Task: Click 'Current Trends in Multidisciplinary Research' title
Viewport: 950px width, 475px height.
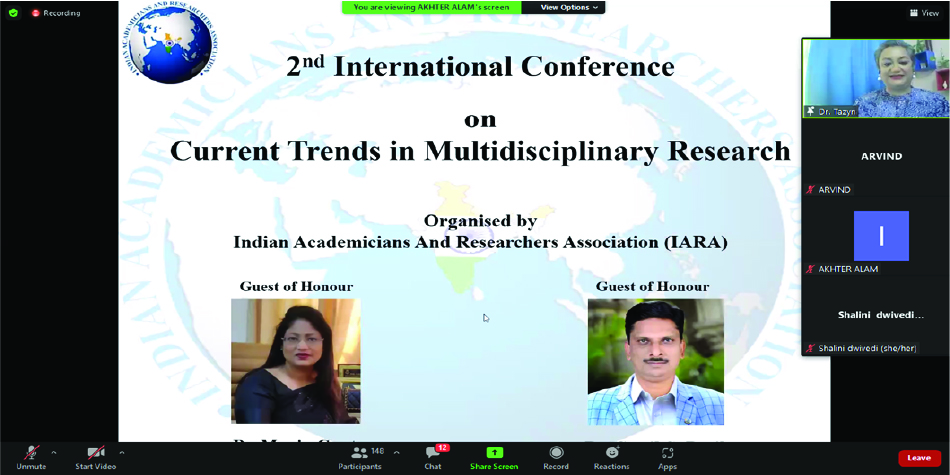Action: coord(480,151)
